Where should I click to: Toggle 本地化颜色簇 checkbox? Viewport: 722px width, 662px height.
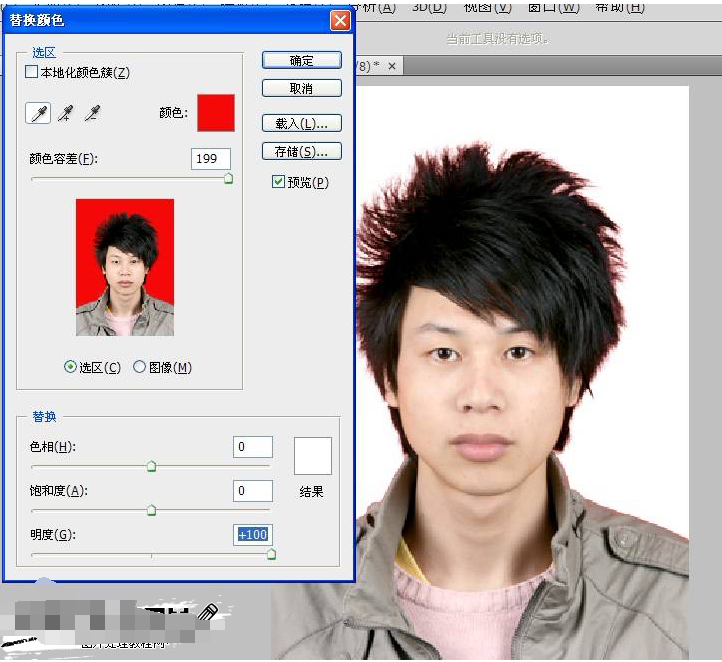31,72
